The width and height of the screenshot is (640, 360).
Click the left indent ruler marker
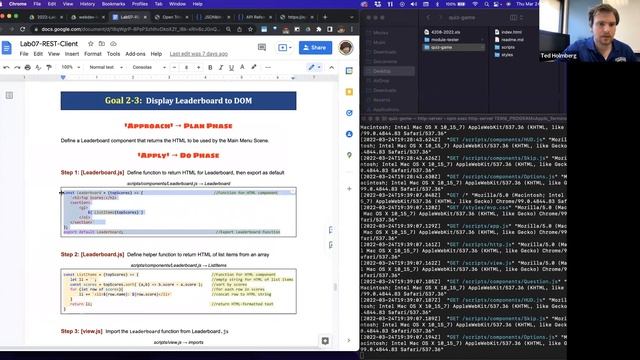coord(63,77)
